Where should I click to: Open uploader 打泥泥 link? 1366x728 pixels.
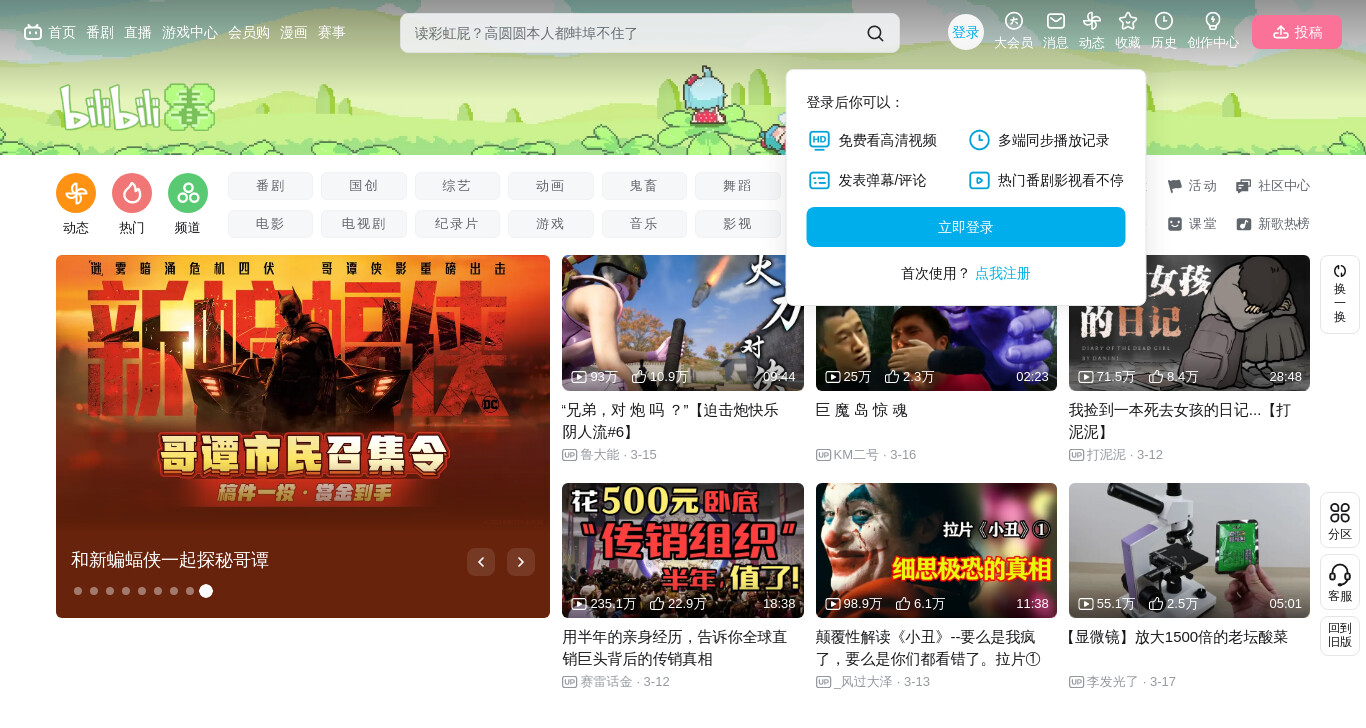(x=1116, y=455)
